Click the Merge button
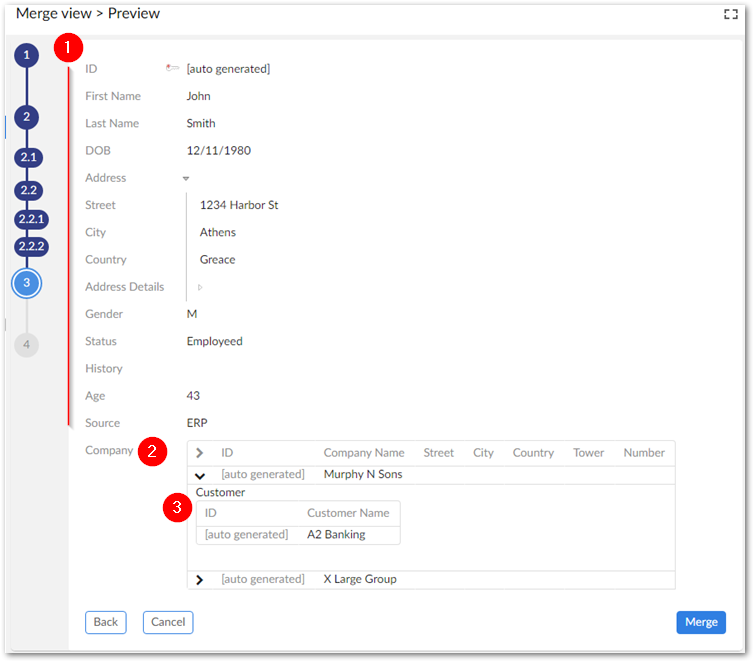Image resolution: width=754 pixels, height=662 pixels. [x=701, y=622]
